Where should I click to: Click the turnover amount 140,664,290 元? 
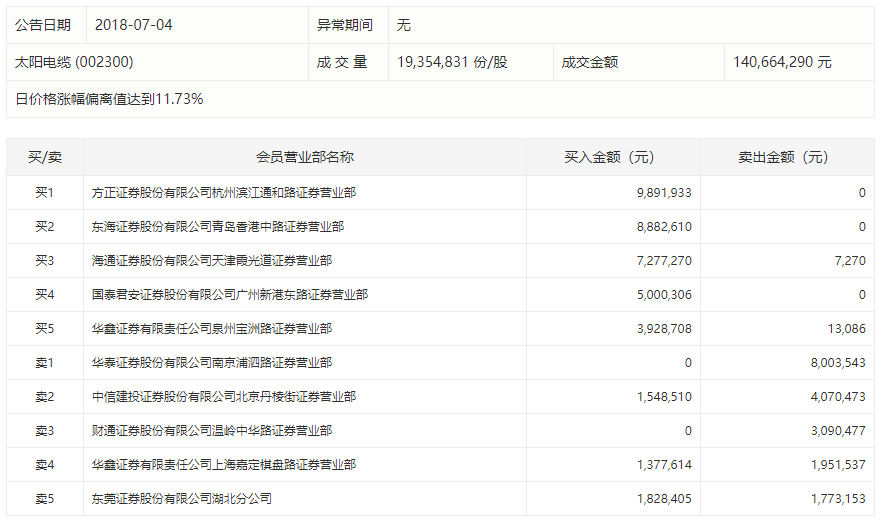(782, 62)
